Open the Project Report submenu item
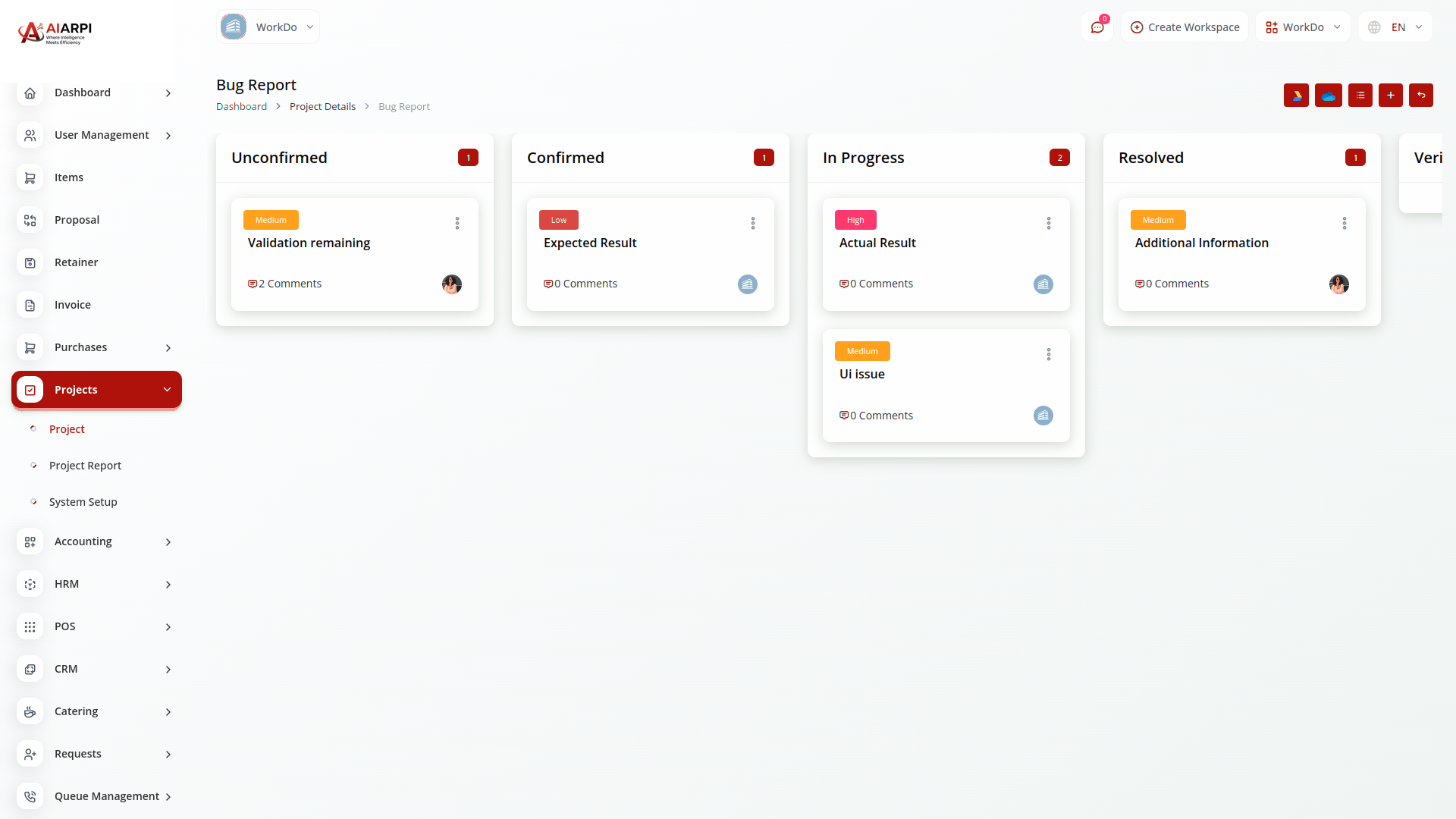The height and width of the screenshot is (819, 1456). tap(85, 466)
